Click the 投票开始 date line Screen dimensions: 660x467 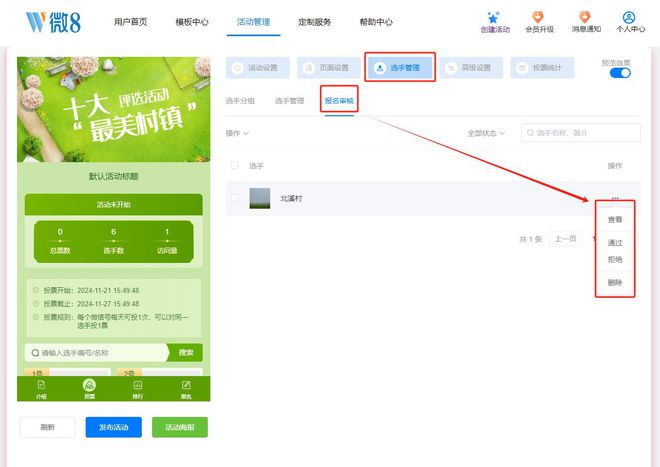86,291
